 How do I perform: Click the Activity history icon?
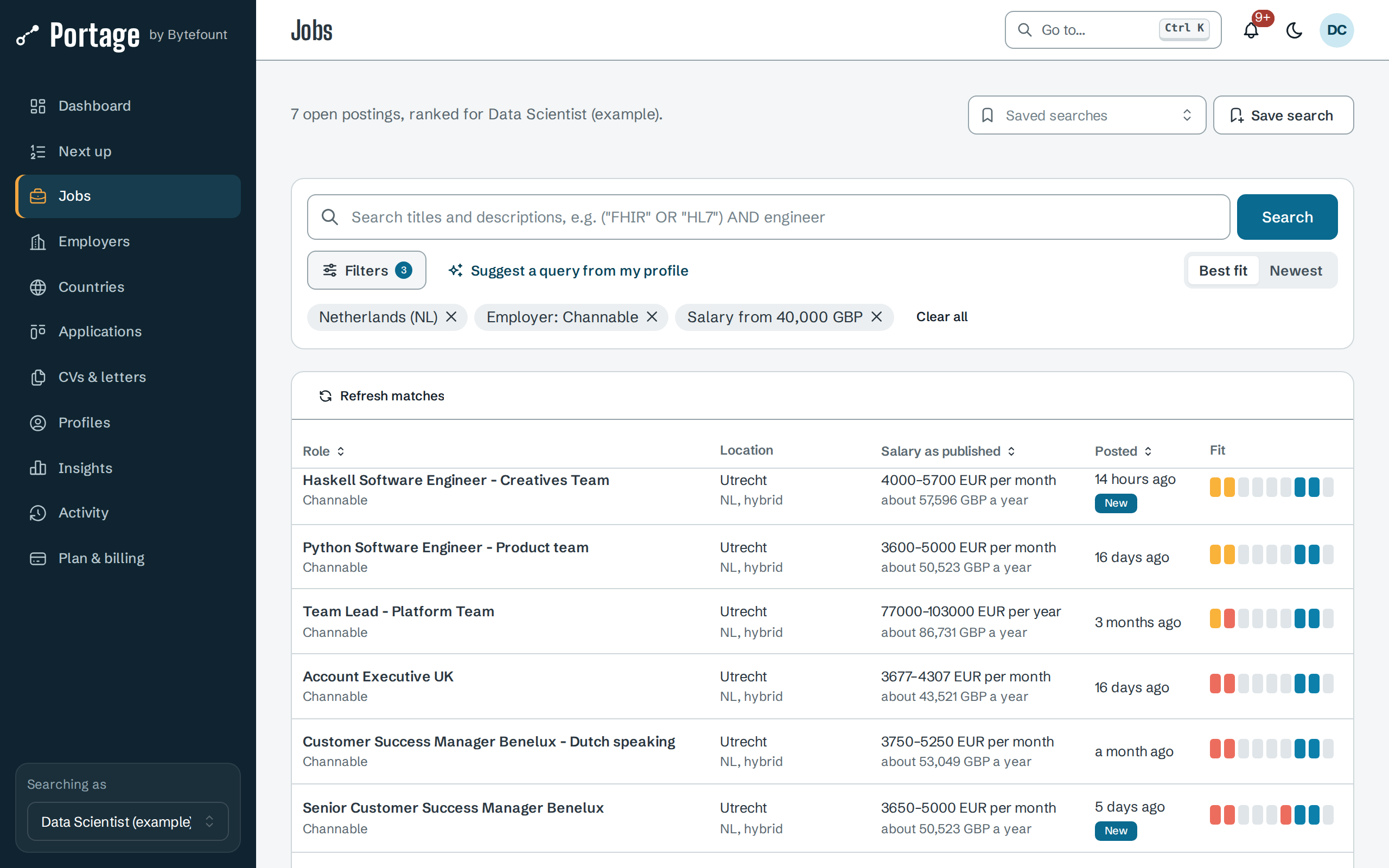click(38, 513)
